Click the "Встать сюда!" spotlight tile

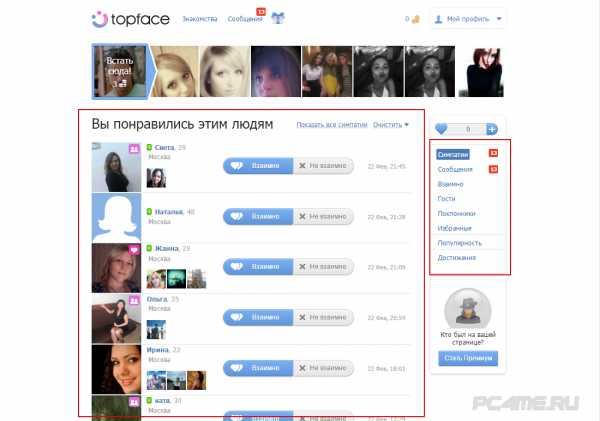tap(119, 71)
